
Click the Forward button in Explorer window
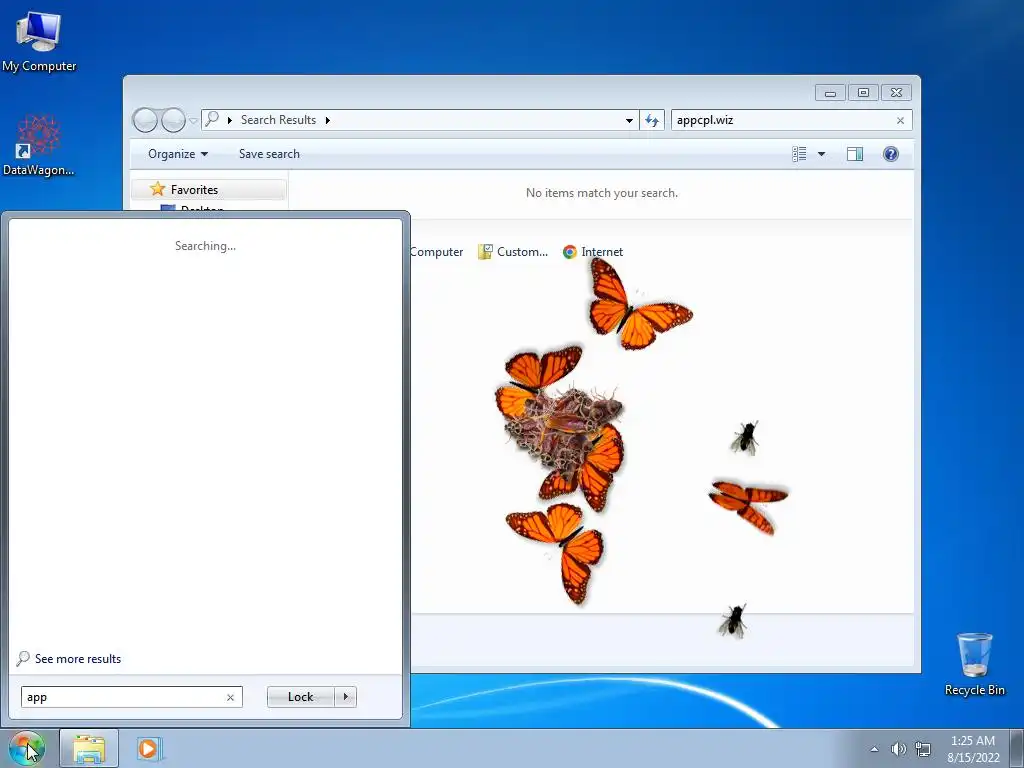tap(173, 120)
